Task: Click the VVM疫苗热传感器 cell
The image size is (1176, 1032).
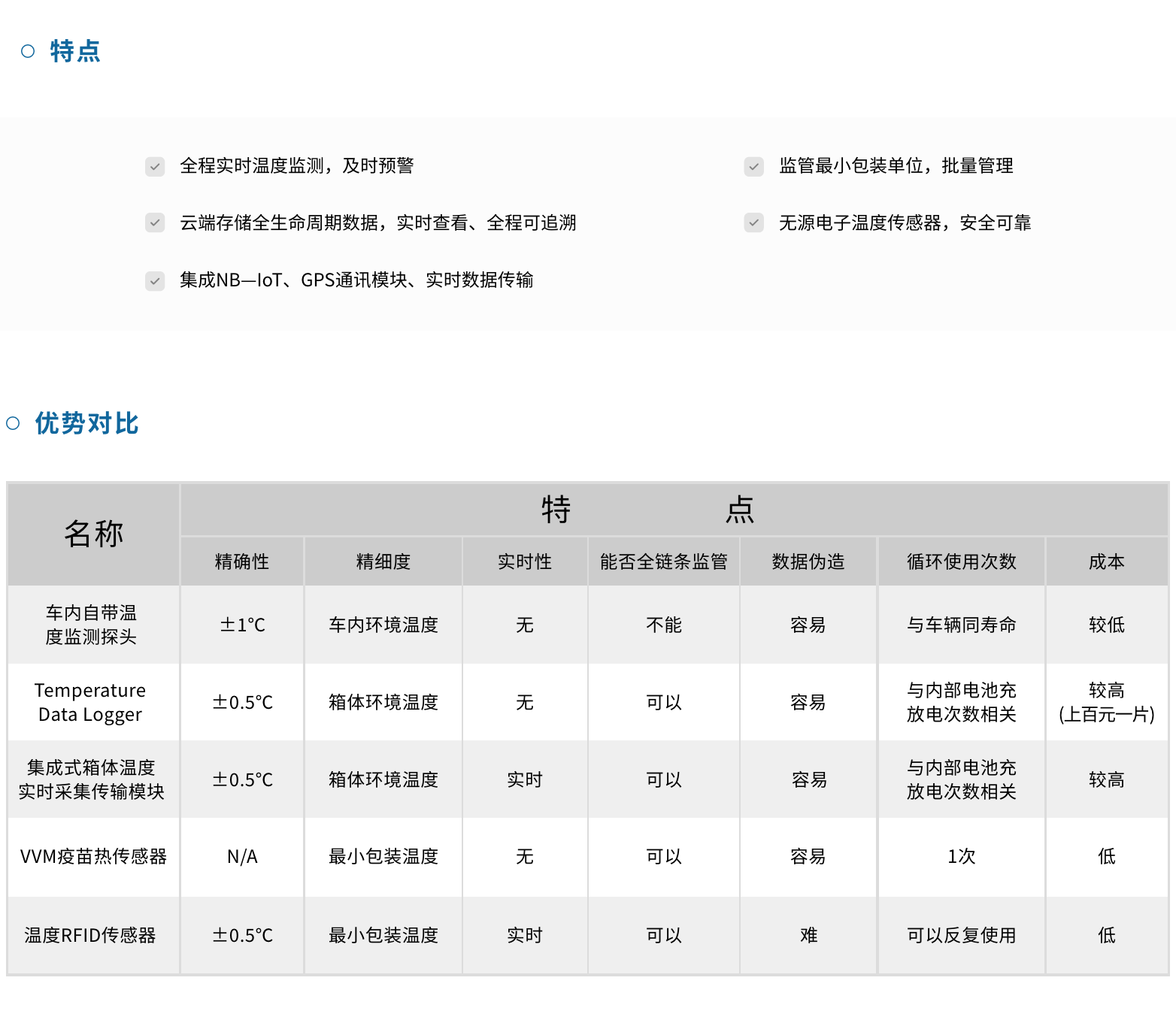Action: tap(95, 856)
